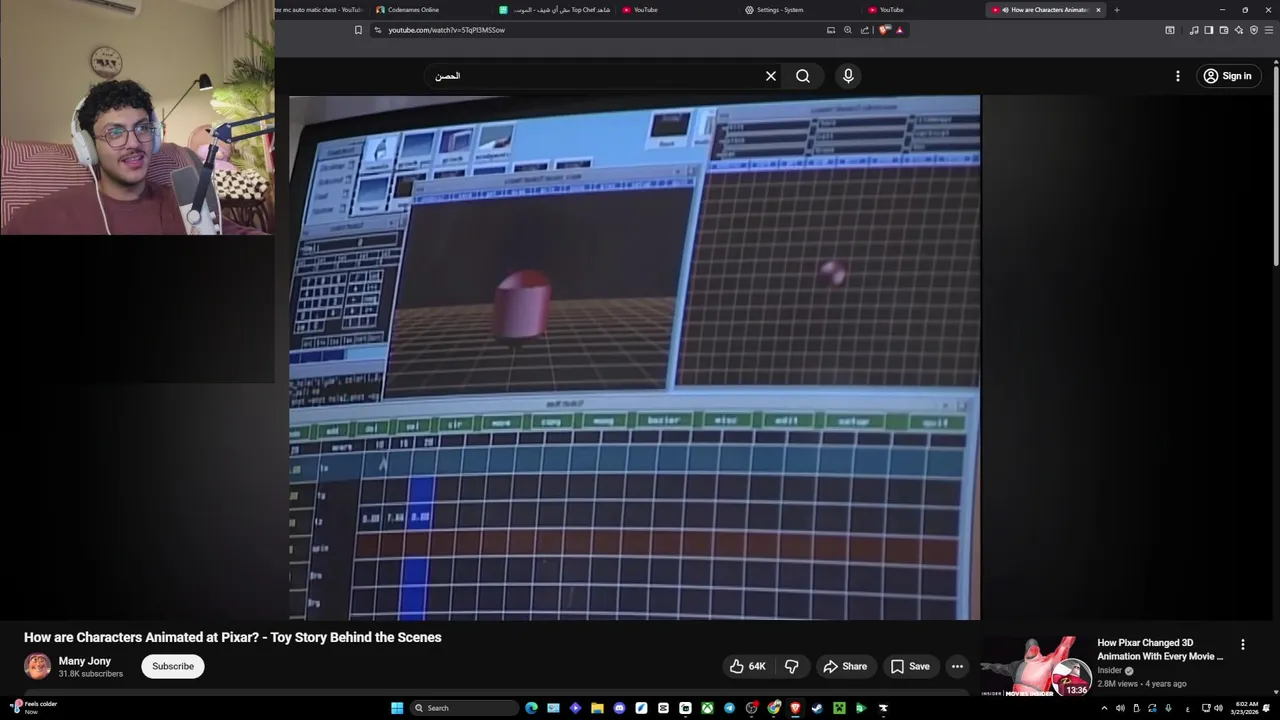Screen dimensions: 1280x720
Task: Click share page icon in address bar
Action: 865,30
